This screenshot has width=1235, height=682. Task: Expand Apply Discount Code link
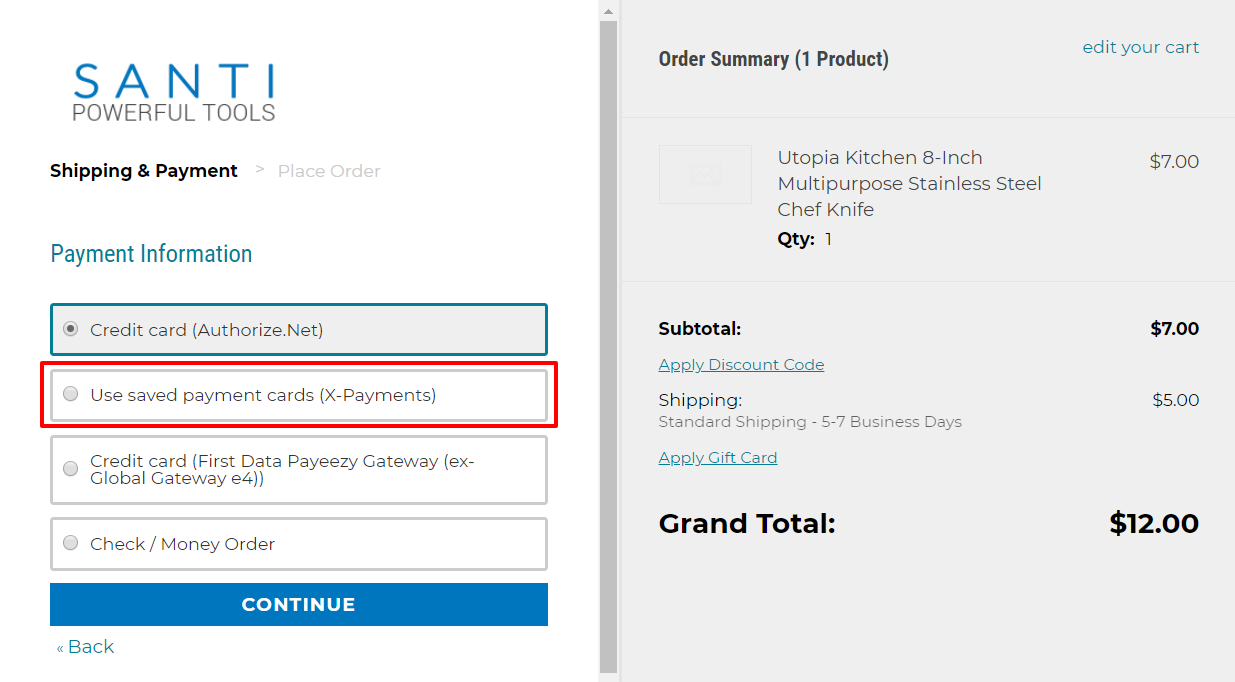pyautogui.click(x=741, y=365)
